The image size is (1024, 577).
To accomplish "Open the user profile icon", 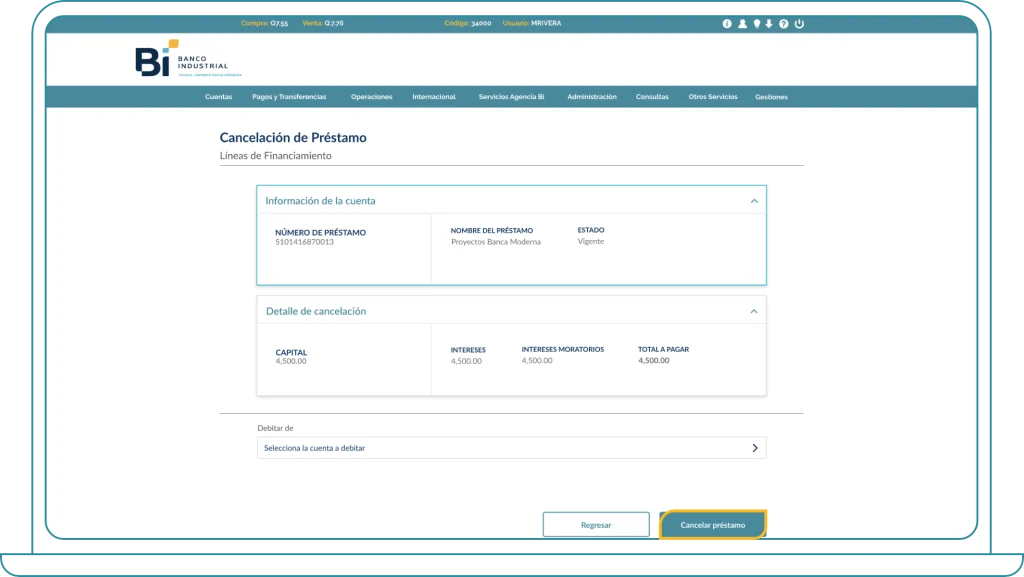I will pyautogui.click(x=742, y=24).
